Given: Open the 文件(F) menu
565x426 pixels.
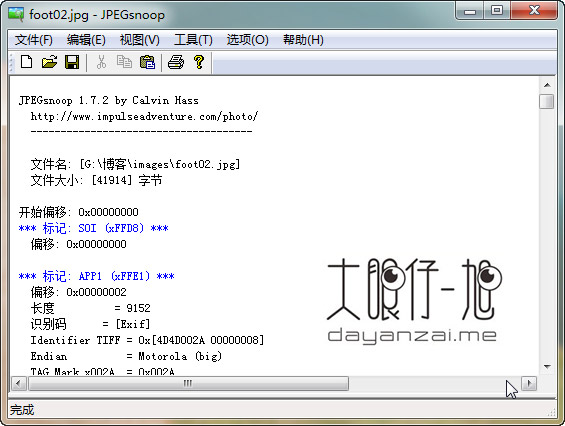Looking at the screenshot, I should (x=34, y=40).
